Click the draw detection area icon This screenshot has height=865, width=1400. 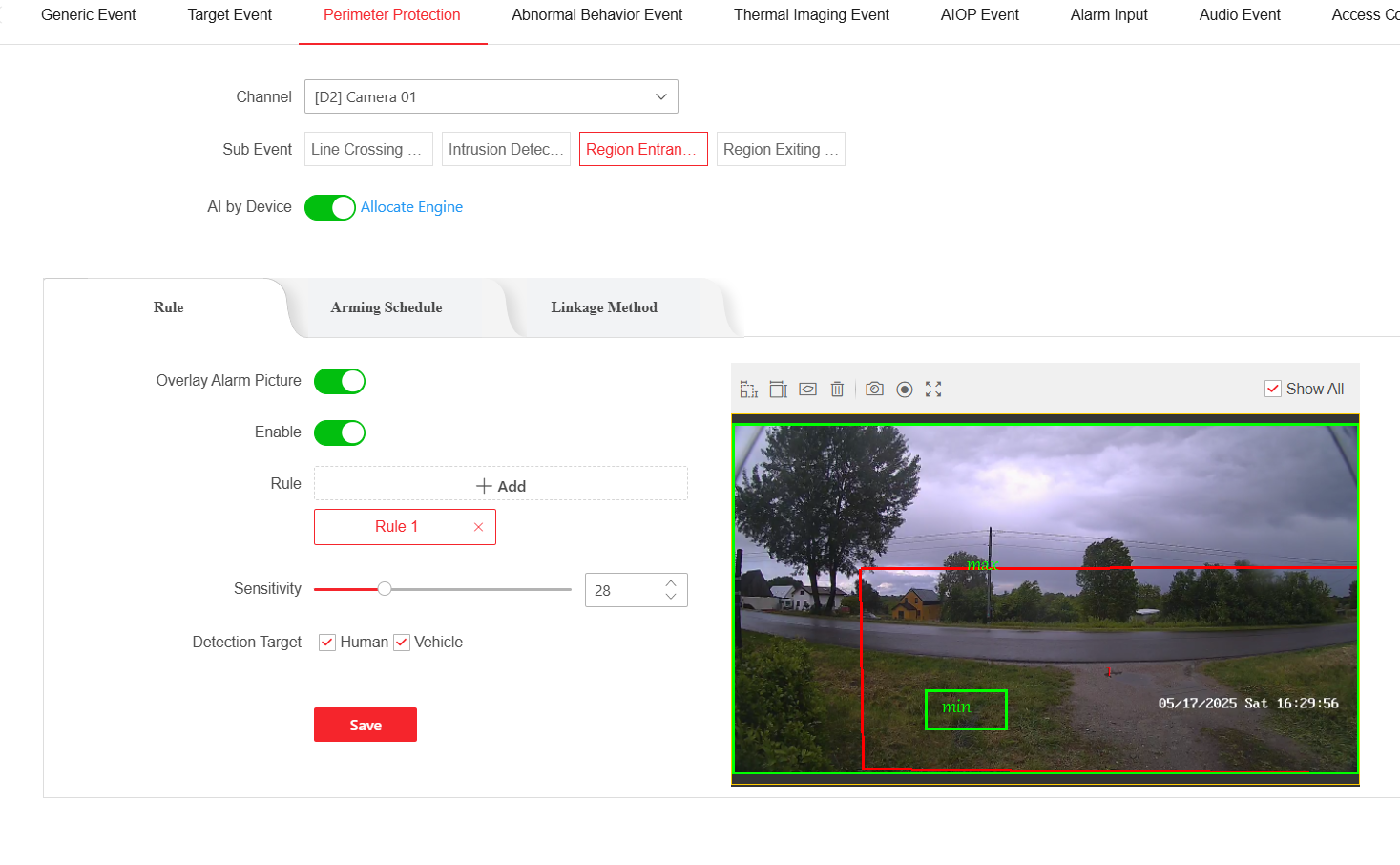click(808, 390)
